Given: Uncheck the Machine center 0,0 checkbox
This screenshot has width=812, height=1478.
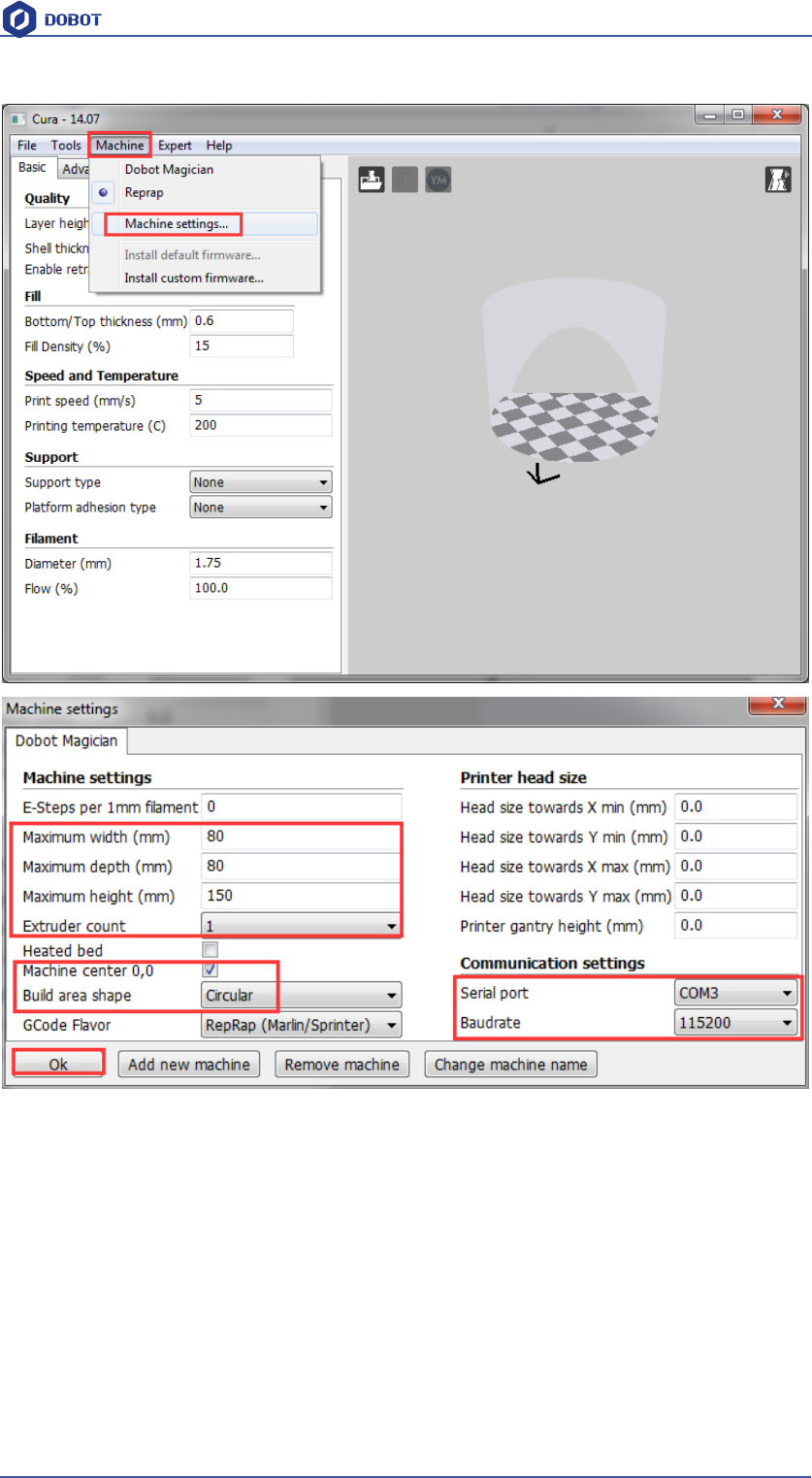Looking at the screenshot, I should point(210,970).
